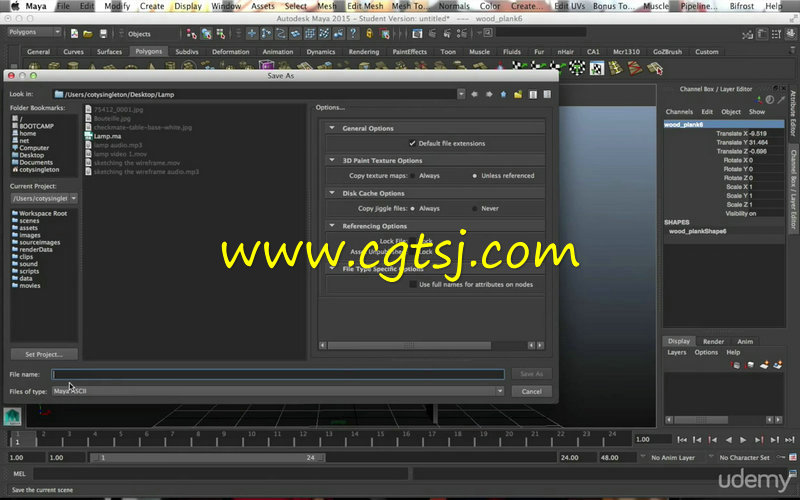Click the Save Scene floppy icon
This screenshot has width=800, height=500.
click(x=103, y=34)
